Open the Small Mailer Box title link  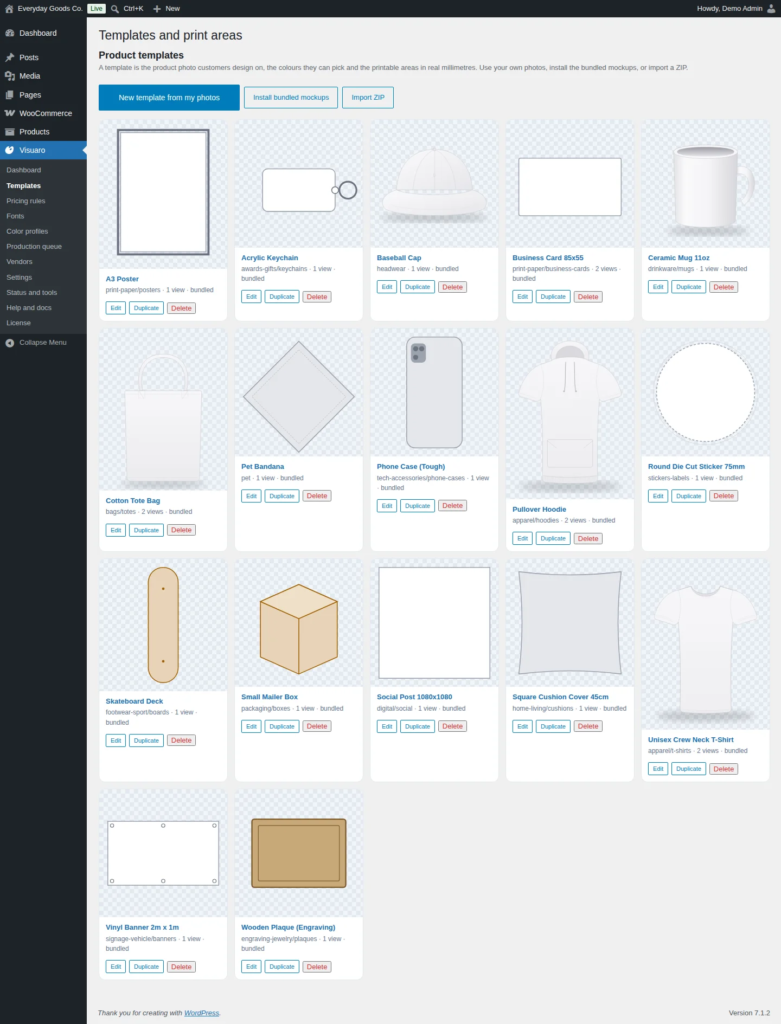(x=269, y=697)
